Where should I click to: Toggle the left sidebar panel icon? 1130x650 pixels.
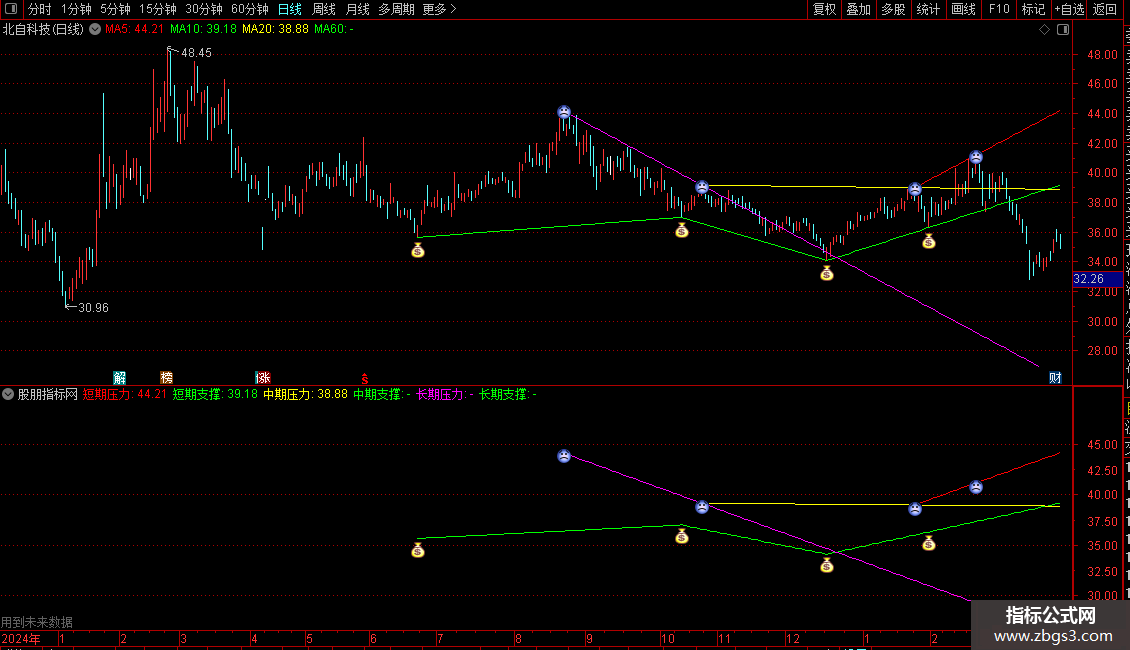[11, 9]
